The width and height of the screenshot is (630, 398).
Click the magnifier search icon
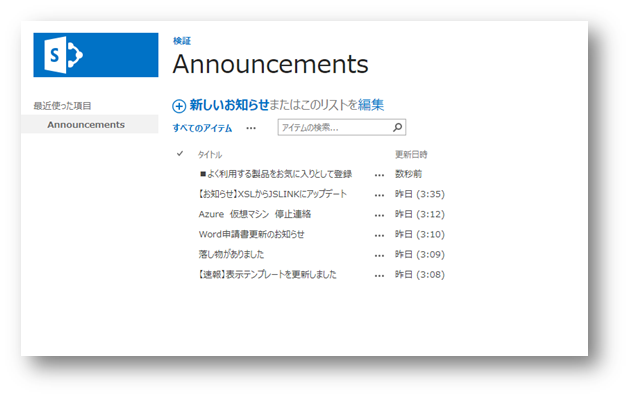pyautogui.click(x=397, y=127)
